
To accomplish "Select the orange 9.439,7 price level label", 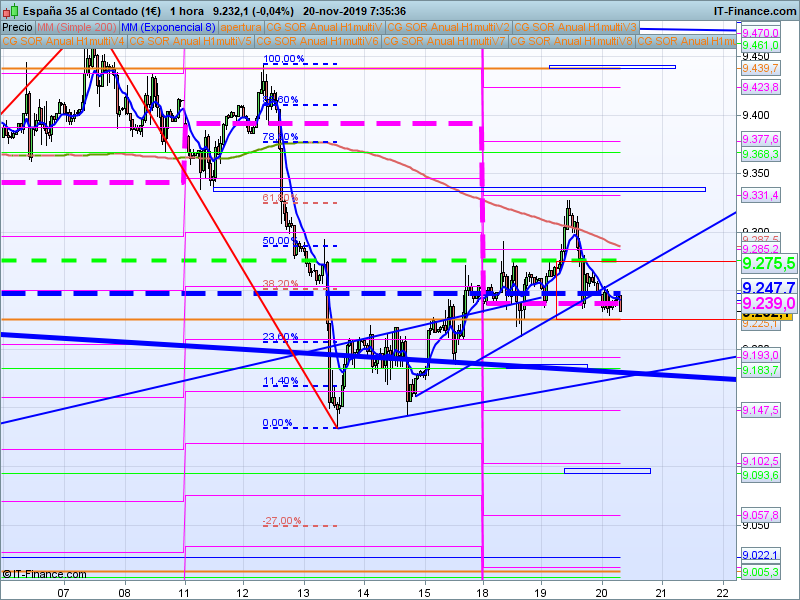I will point(761,67).
